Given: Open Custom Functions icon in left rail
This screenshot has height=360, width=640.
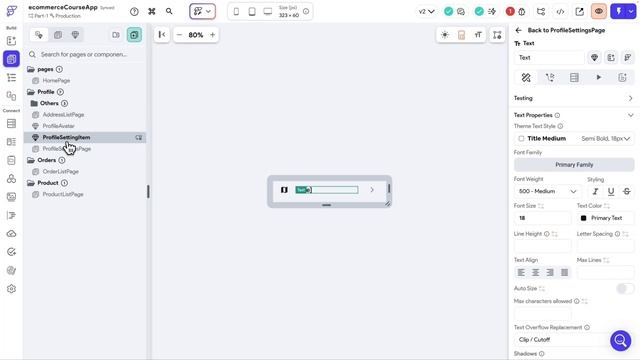Looking at the screenshot, I should (x=11, y=215).
